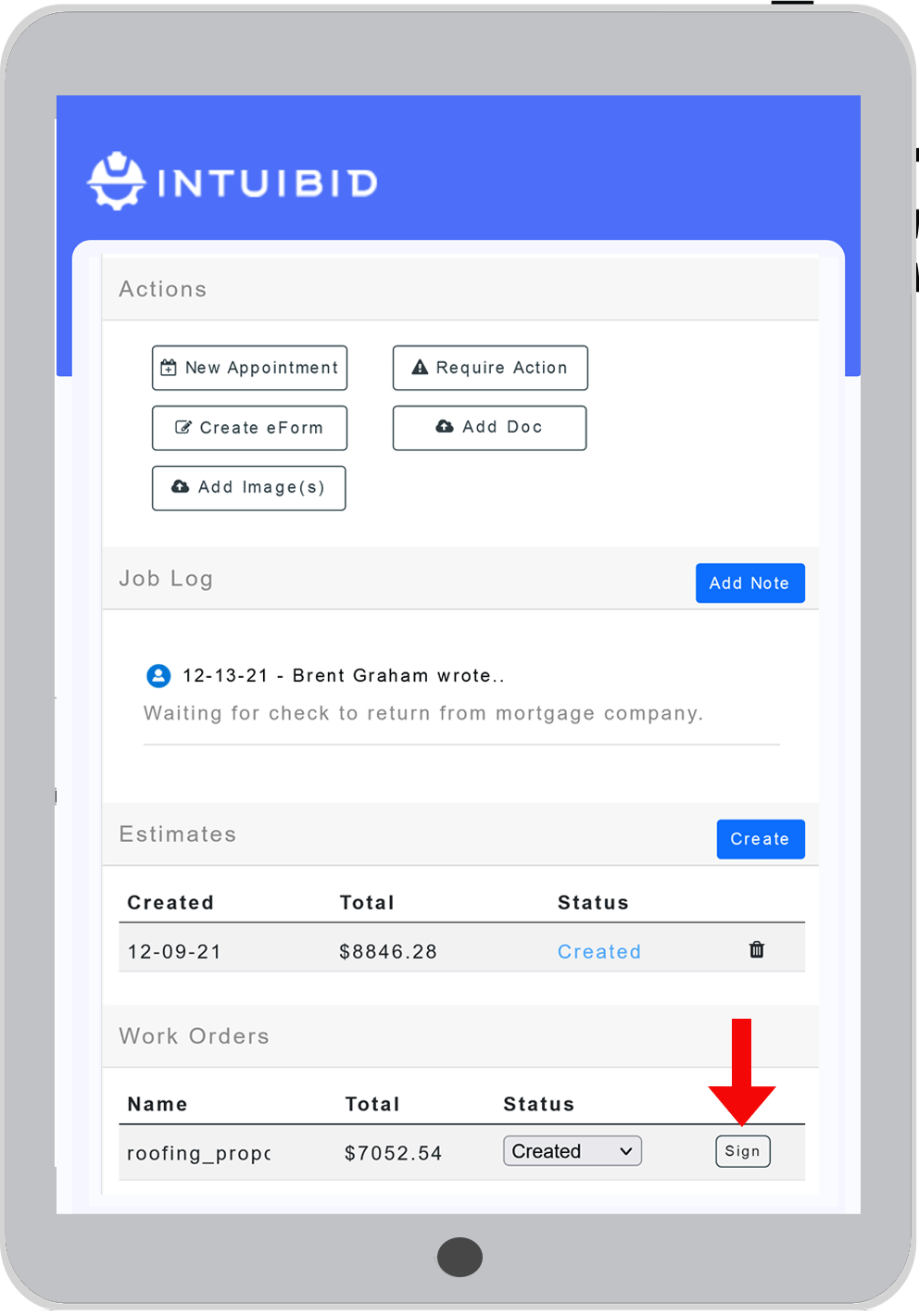Click the $7052.54 work order total
Image resolution: width=919 pixels, height=1316 pixels.
(393, 1153)
